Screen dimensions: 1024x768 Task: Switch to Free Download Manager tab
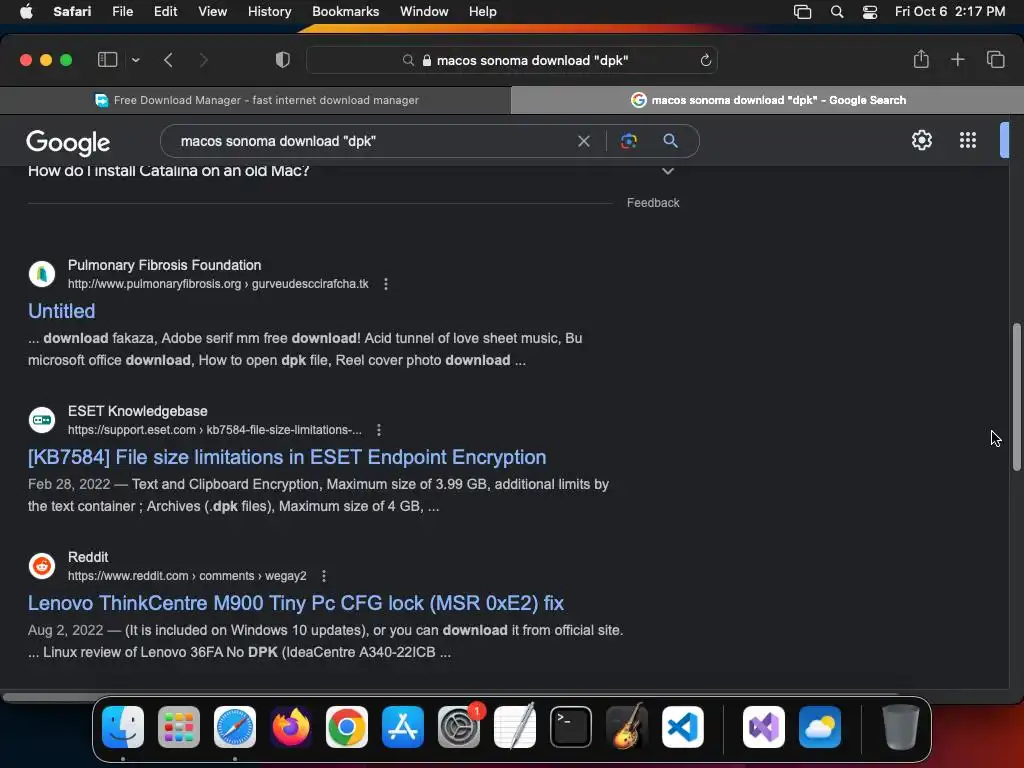click(256, 100)
